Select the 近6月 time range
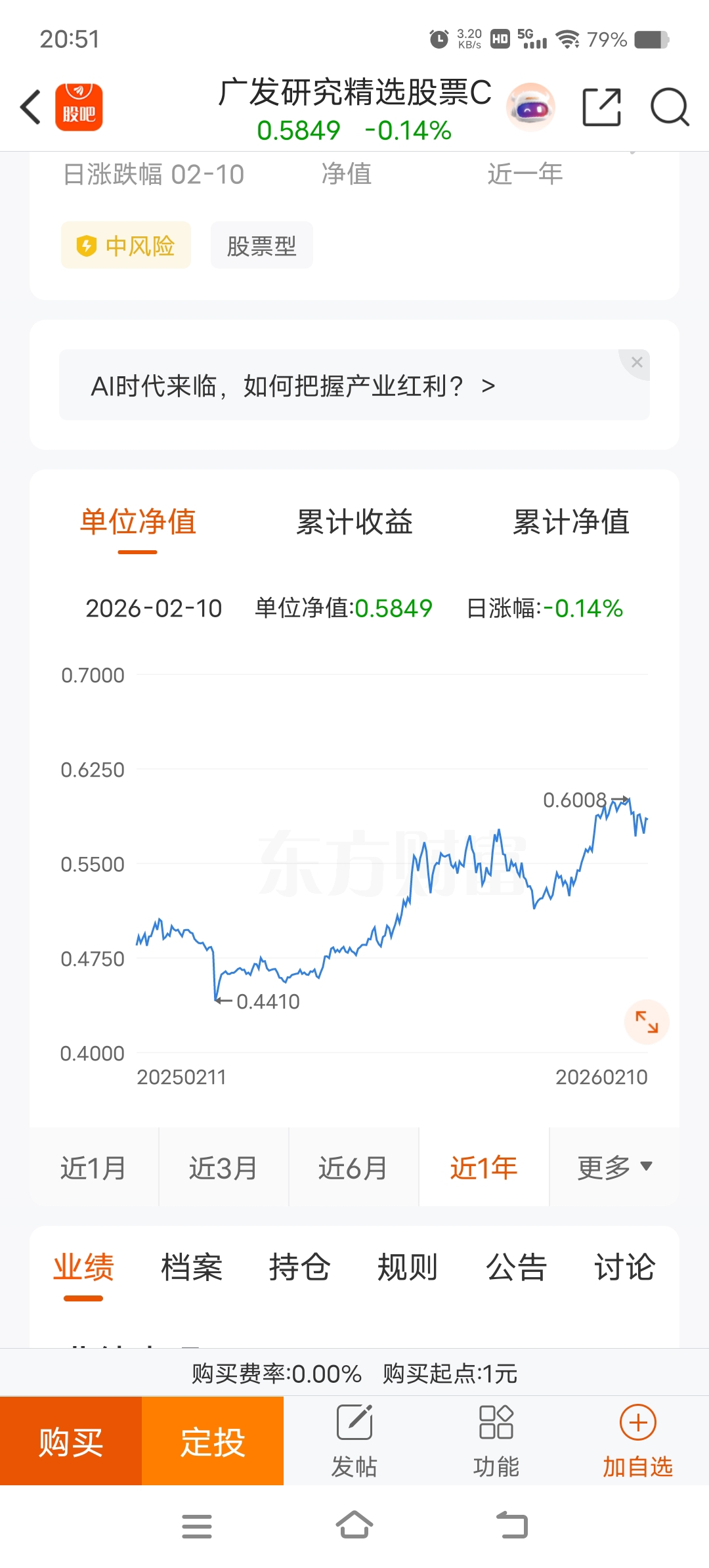This screenshot has width=709, height=1568. tap(353, 1167)
